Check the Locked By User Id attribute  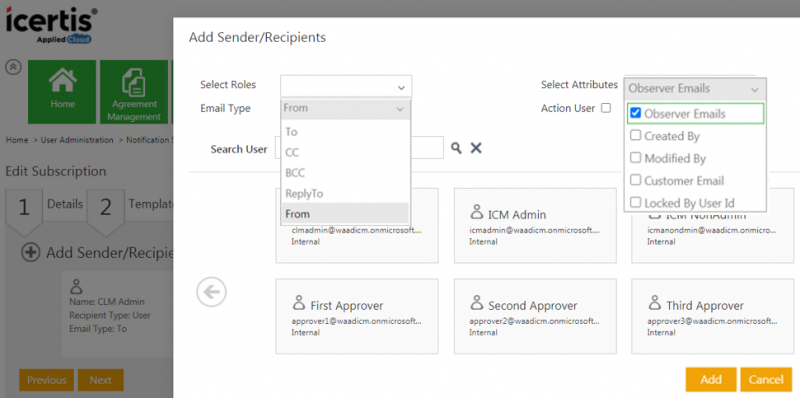coord(635,203)
